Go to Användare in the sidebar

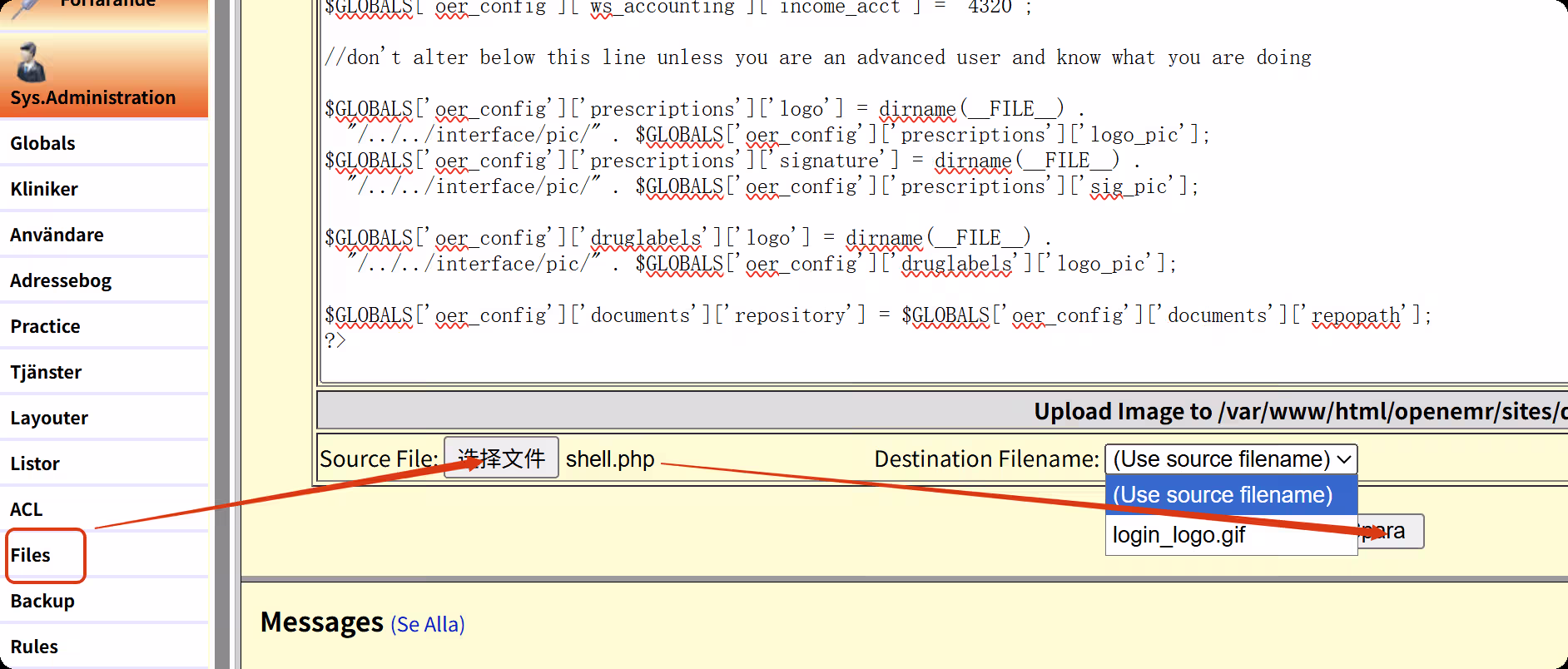57,235
